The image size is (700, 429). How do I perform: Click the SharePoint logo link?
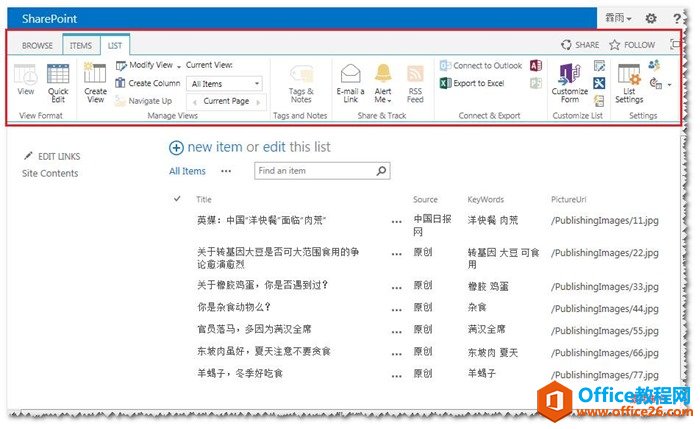click(49, 18)
